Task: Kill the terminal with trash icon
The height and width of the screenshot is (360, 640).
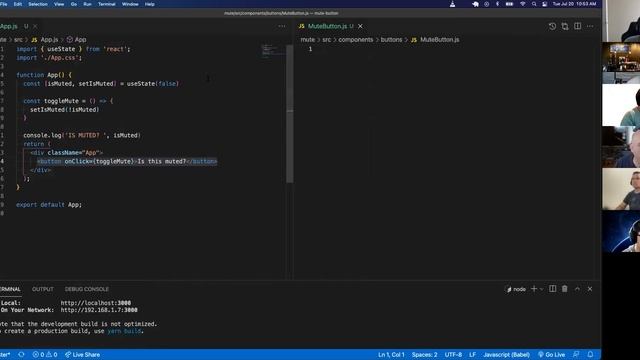Action: point(564,289)
